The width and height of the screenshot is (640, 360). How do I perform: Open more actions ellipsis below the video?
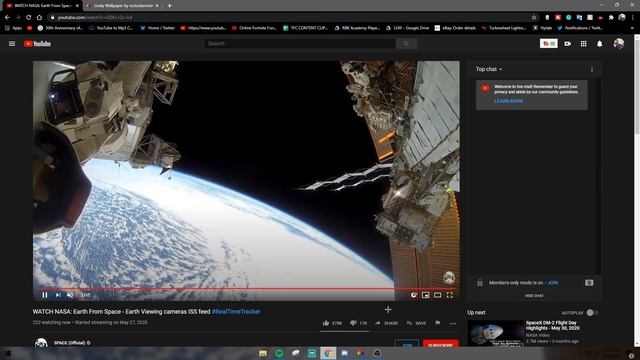tap(453, 324)
